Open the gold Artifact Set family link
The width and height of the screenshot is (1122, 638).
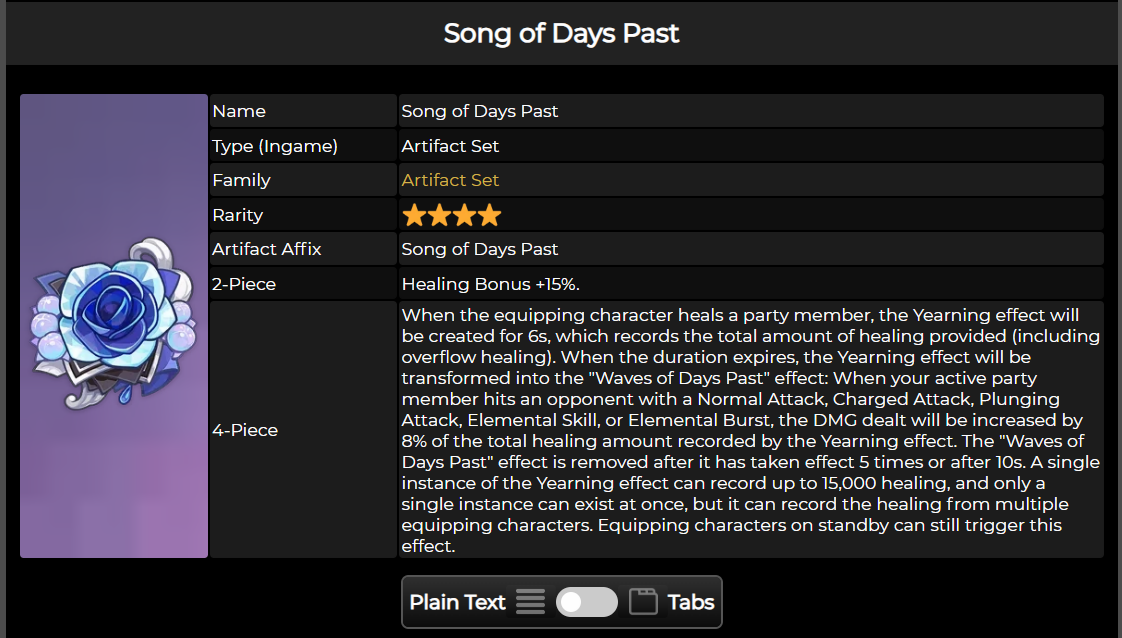coord(450,180)
